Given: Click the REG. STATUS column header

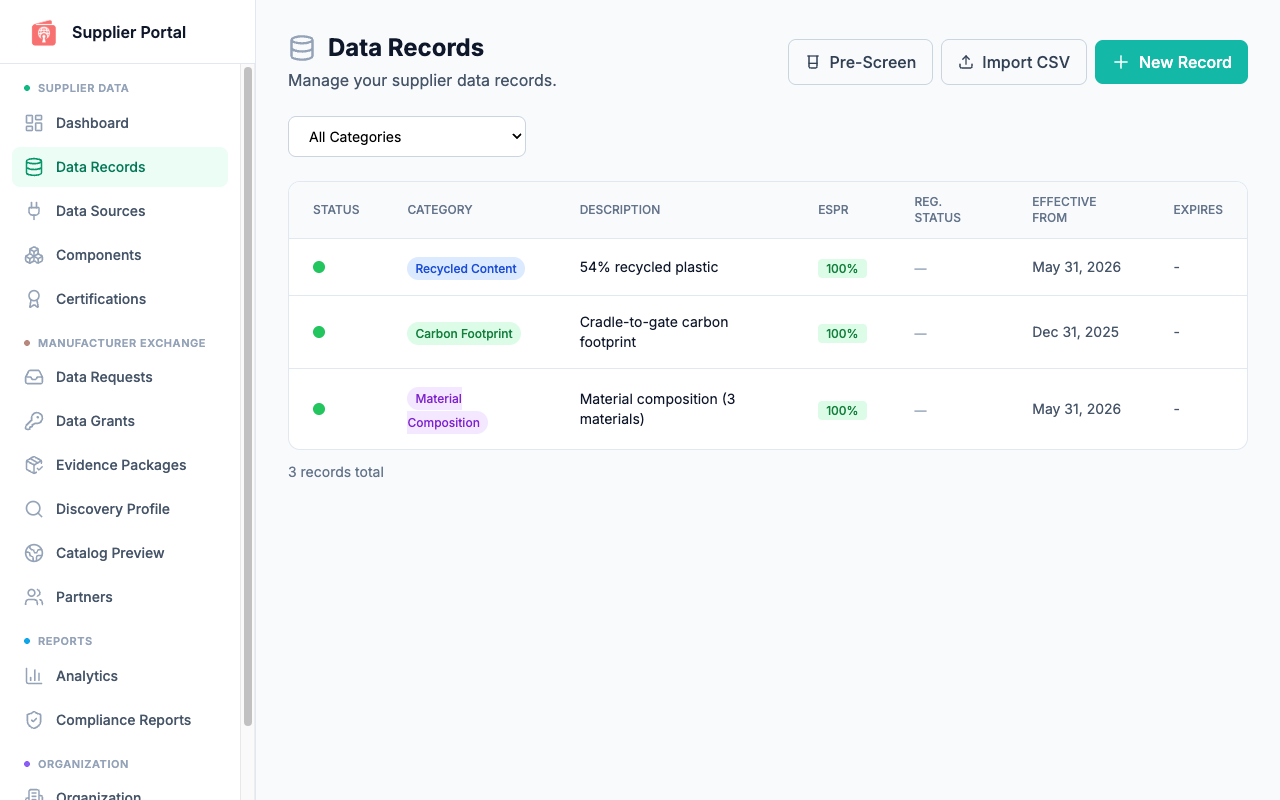Looking at the screenshot, I should click(938, 210).
